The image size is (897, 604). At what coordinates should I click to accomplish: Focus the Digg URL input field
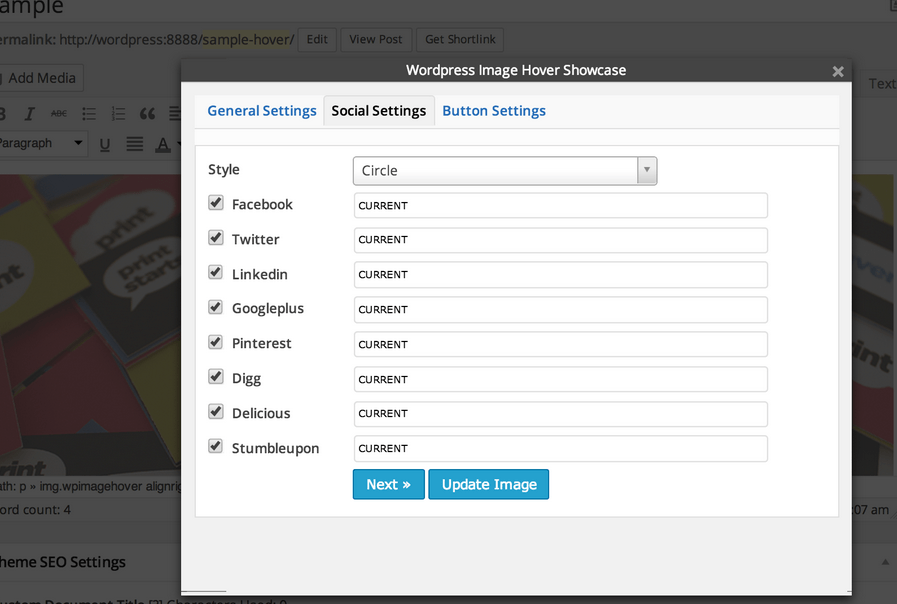pos(561,379)
